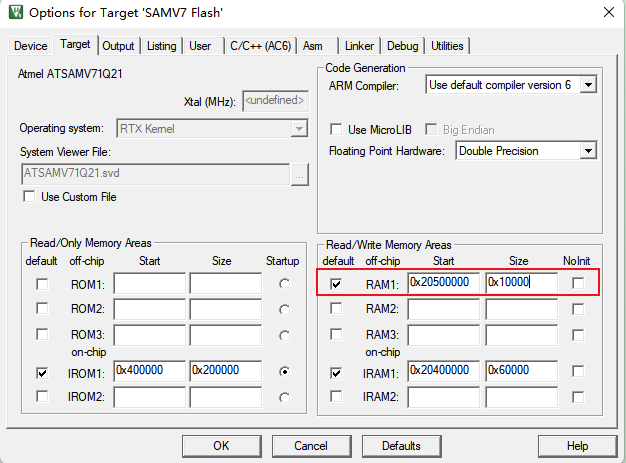The image size is (626, 463).
Task: Uncheck the RAM1 default checkbox
Action: click(x=336, y=283)
